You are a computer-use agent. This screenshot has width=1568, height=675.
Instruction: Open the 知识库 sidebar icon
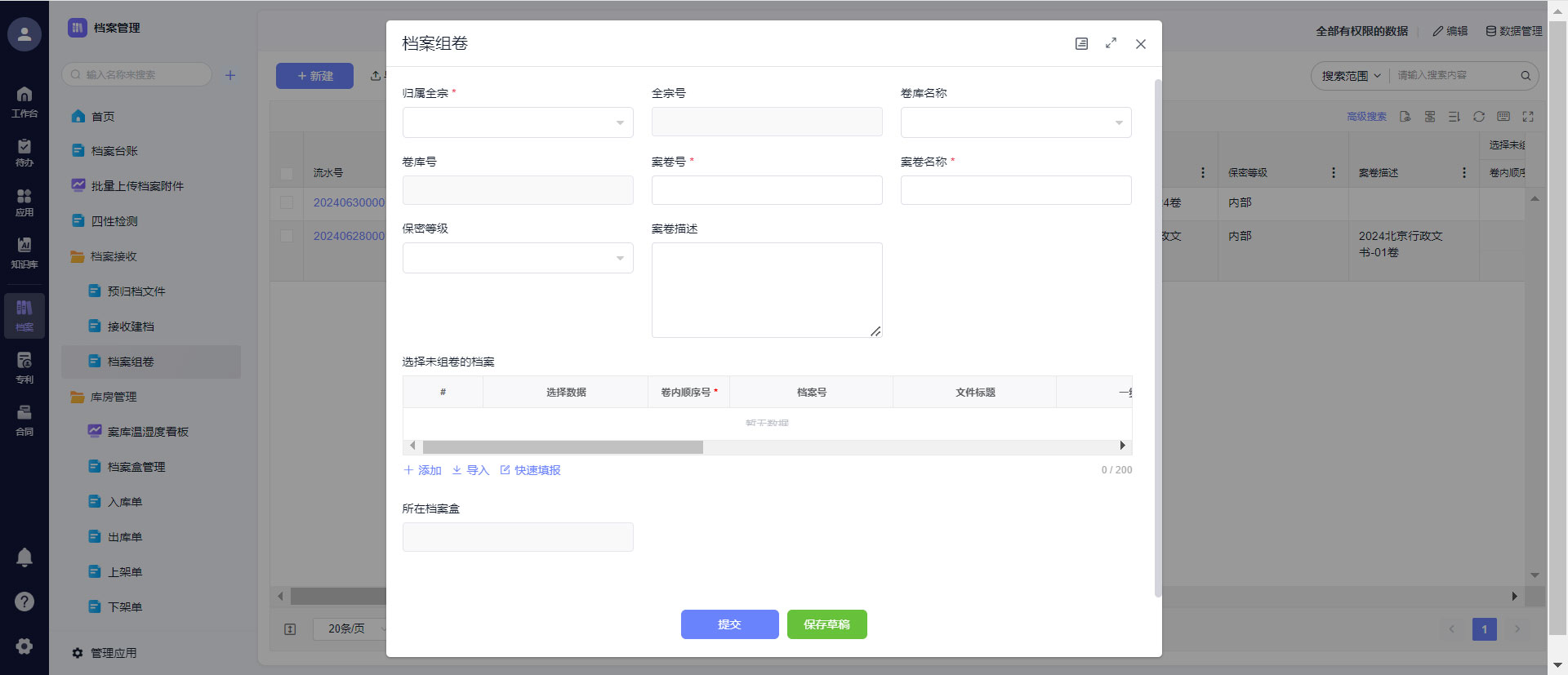pos(24,252)
